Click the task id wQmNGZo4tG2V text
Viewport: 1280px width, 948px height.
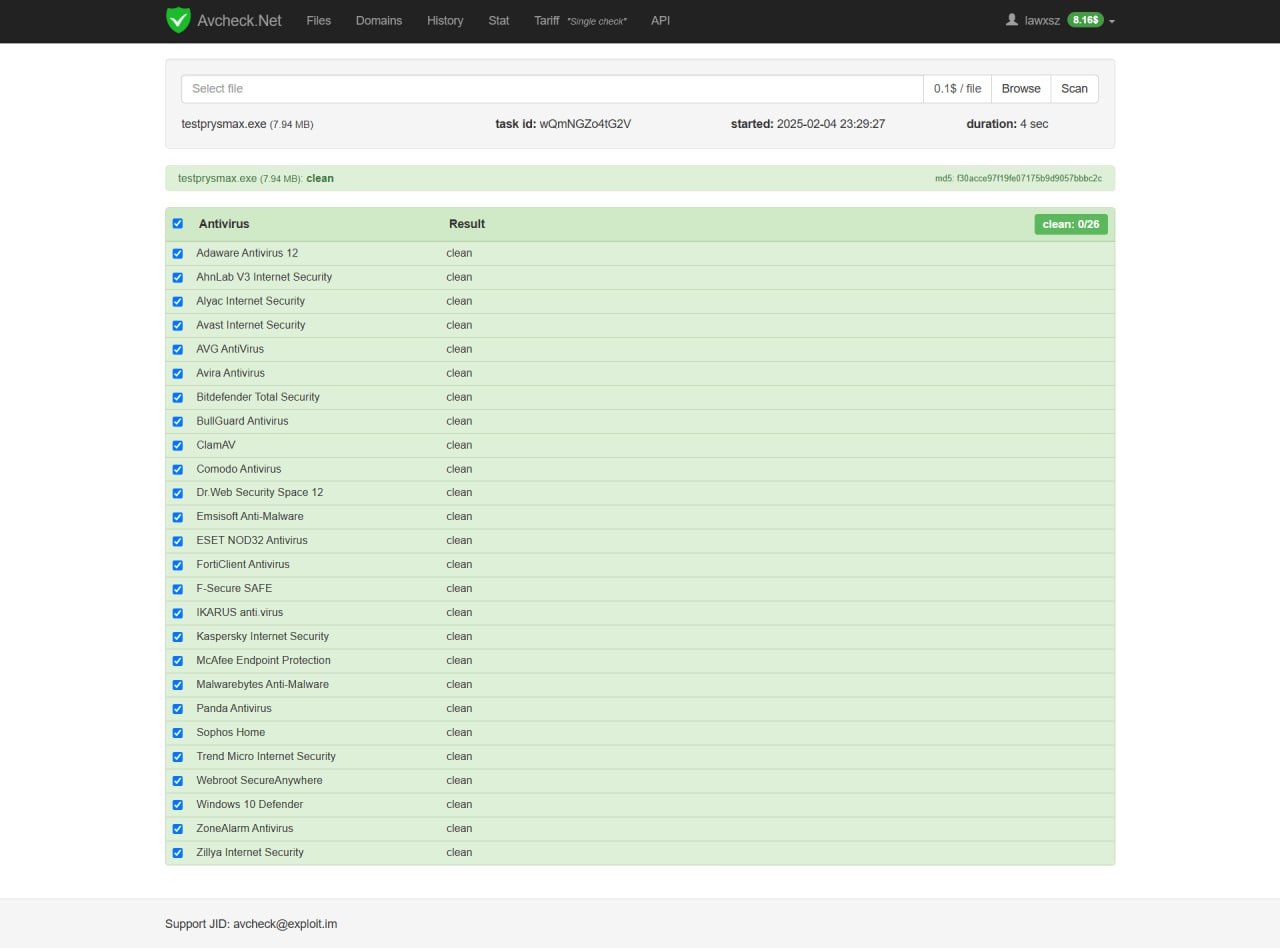563,124
